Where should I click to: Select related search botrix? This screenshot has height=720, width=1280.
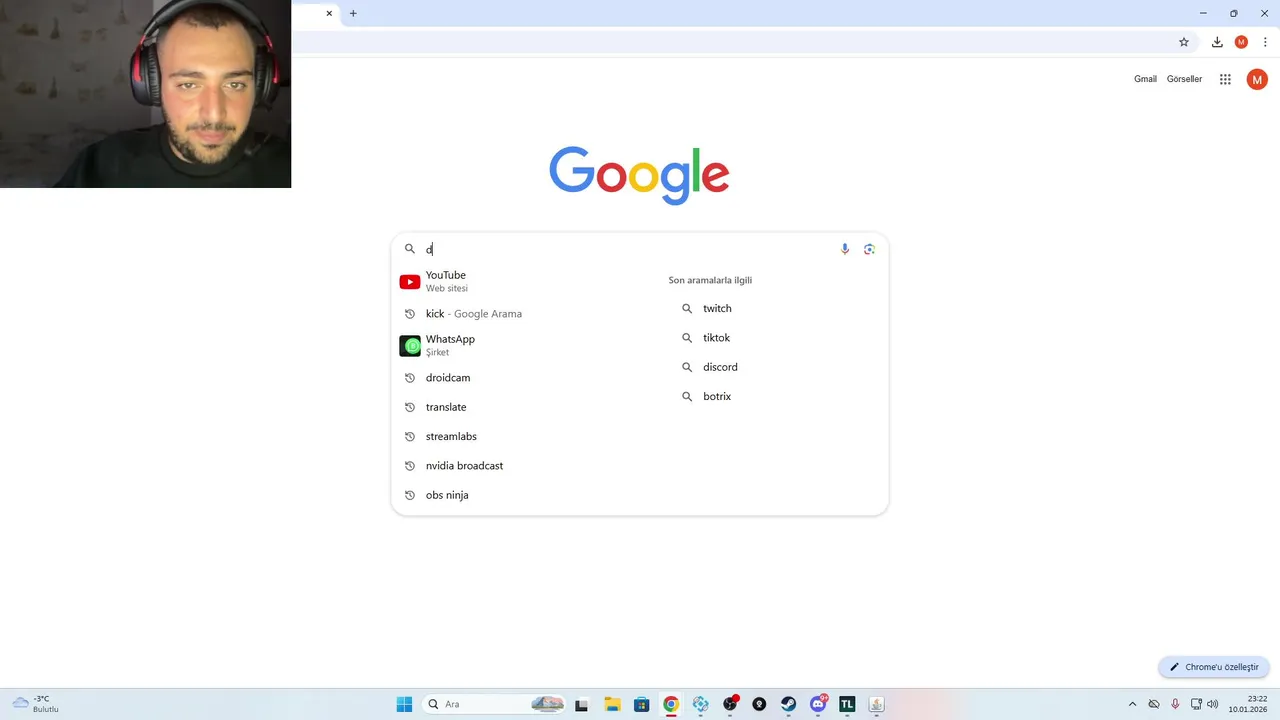(717, 397)
